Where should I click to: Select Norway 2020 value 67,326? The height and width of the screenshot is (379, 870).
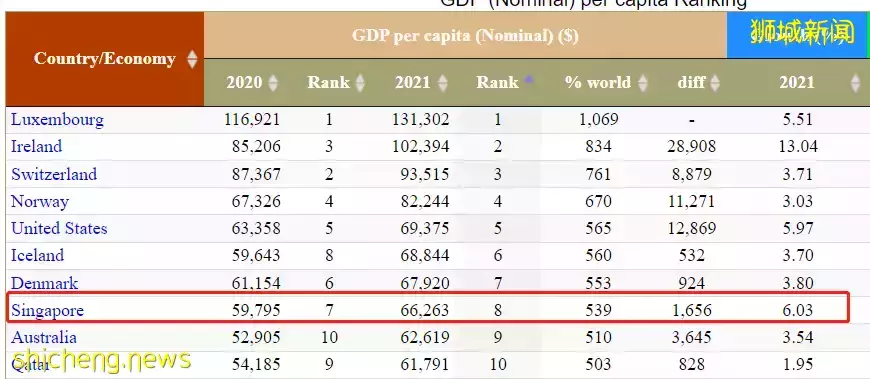[x=256, y=201]
